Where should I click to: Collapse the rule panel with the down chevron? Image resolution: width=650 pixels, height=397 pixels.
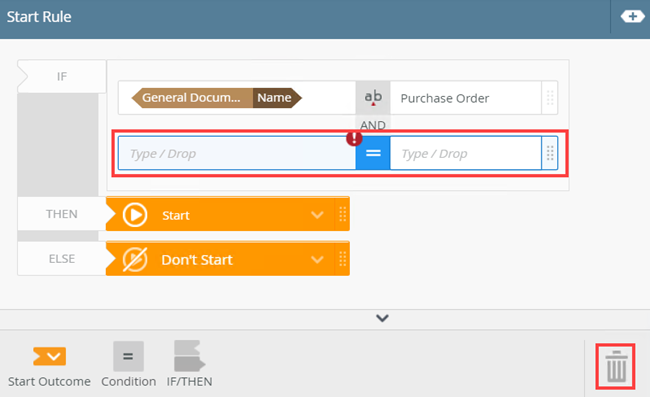click(x=382, y=318)
